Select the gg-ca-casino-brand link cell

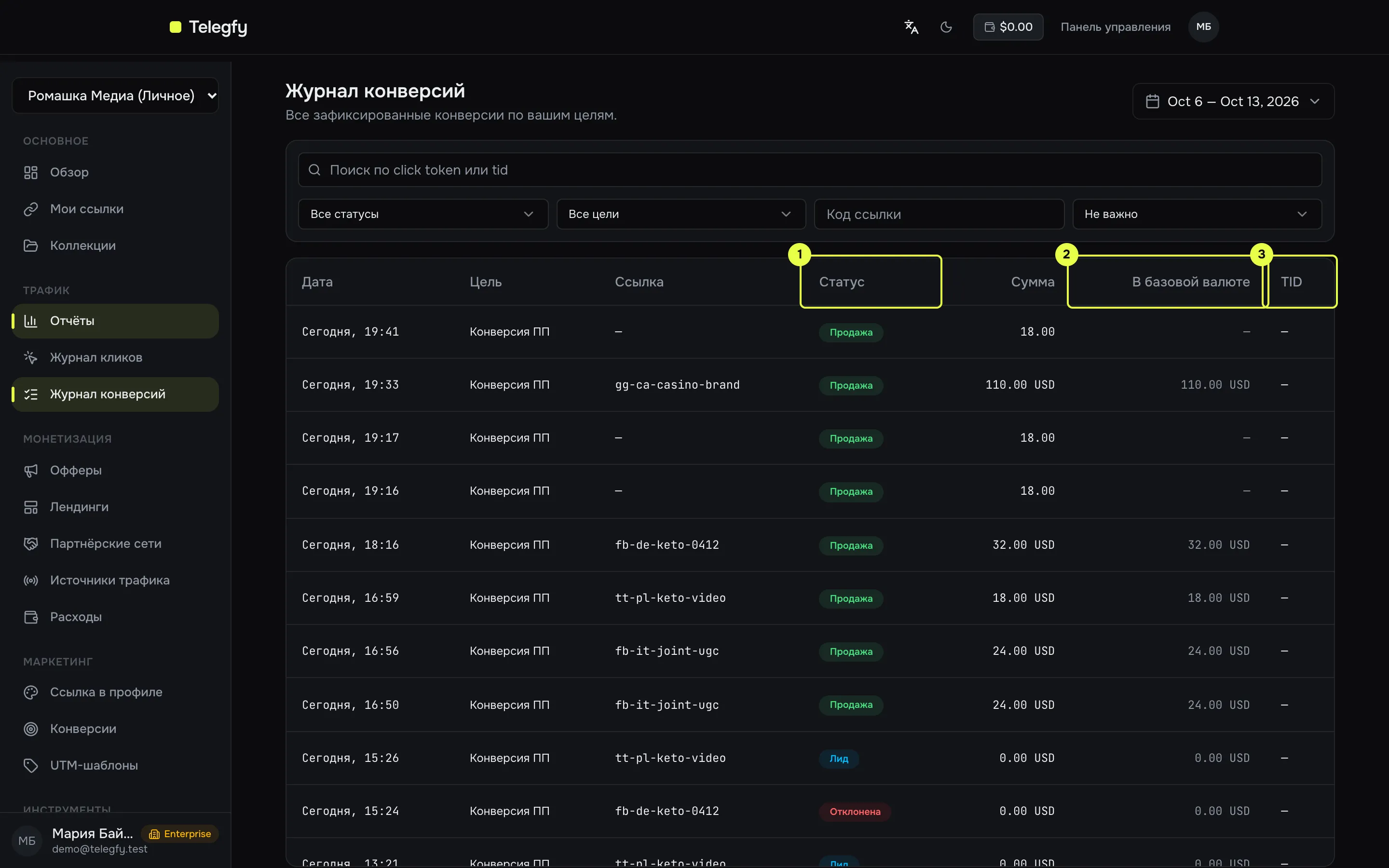677,385
